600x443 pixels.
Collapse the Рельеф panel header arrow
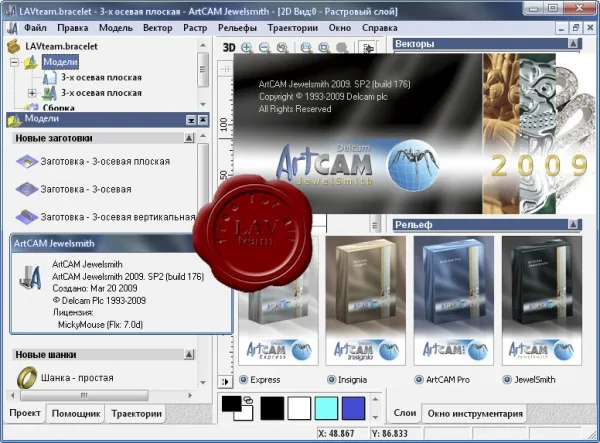[573, 225]
